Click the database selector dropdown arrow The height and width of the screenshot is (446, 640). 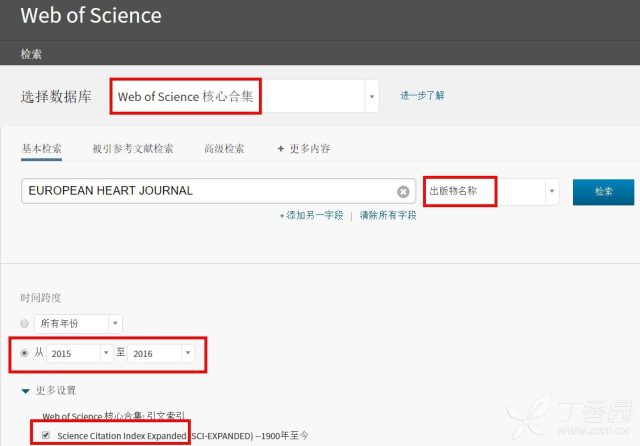(371, 97)
